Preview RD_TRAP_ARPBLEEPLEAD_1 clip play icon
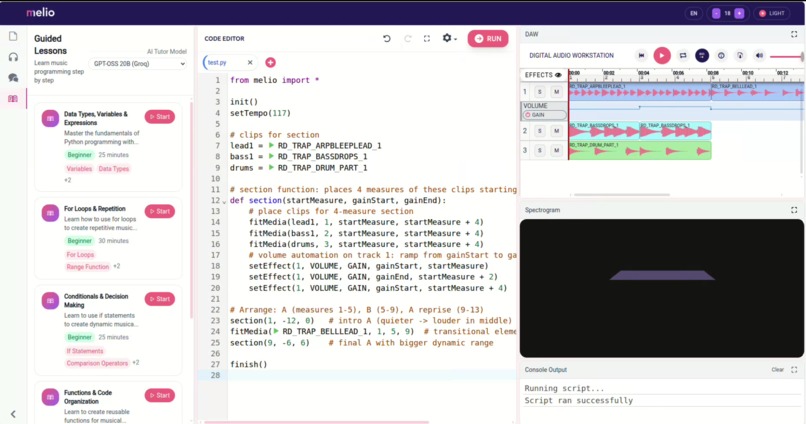 271,145
